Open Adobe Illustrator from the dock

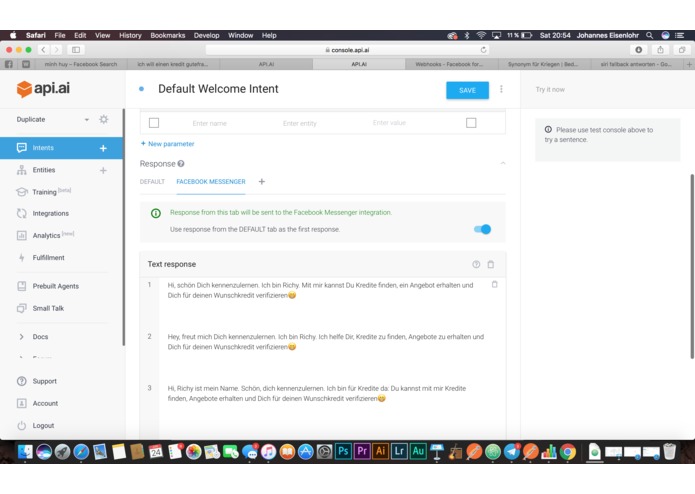click(381, 451)
